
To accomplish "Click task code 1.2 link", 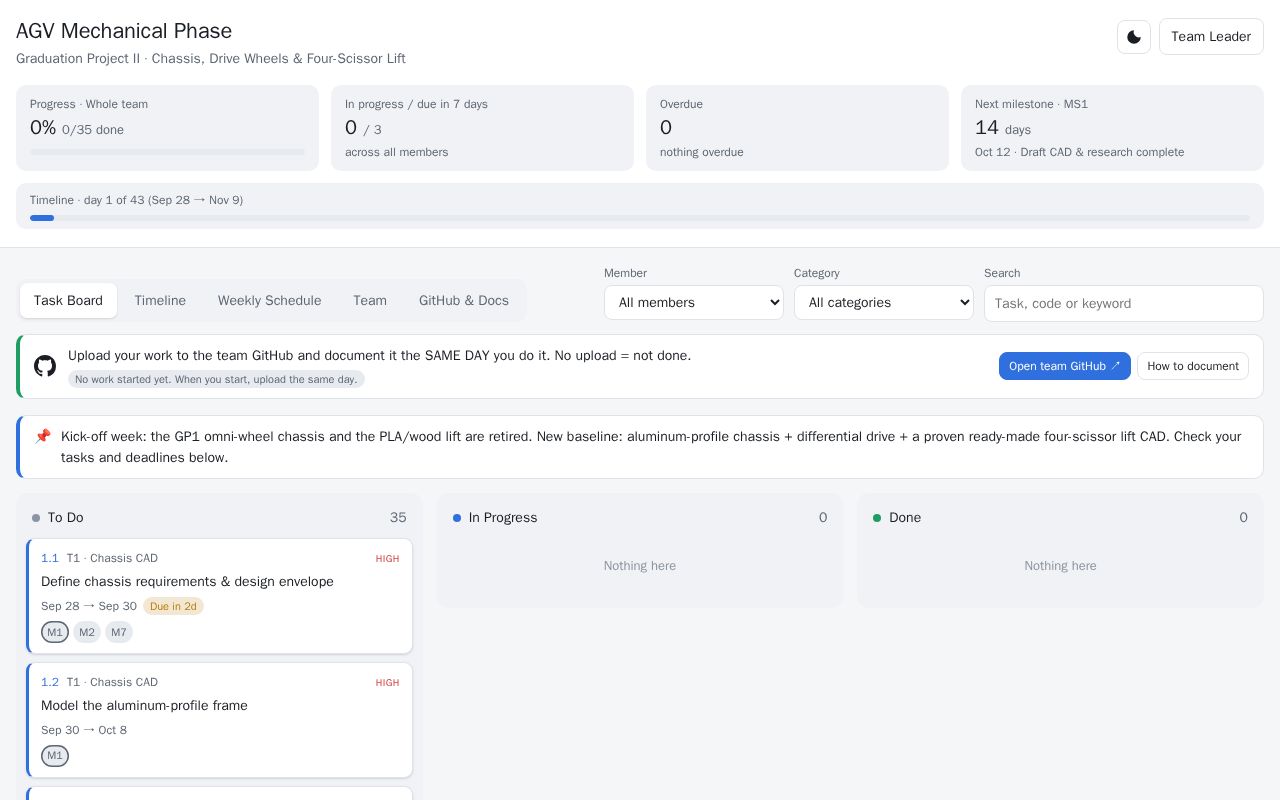I will click(x=50, y=682).
